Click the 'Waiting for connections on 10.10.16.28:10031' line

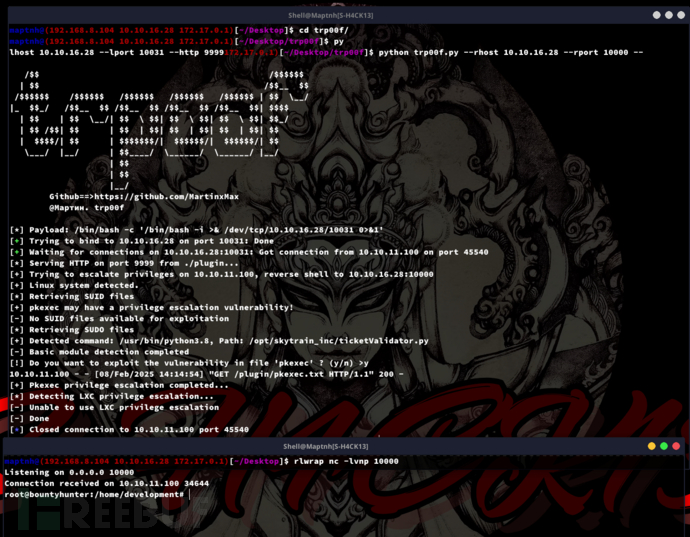(x=249, y=252)
